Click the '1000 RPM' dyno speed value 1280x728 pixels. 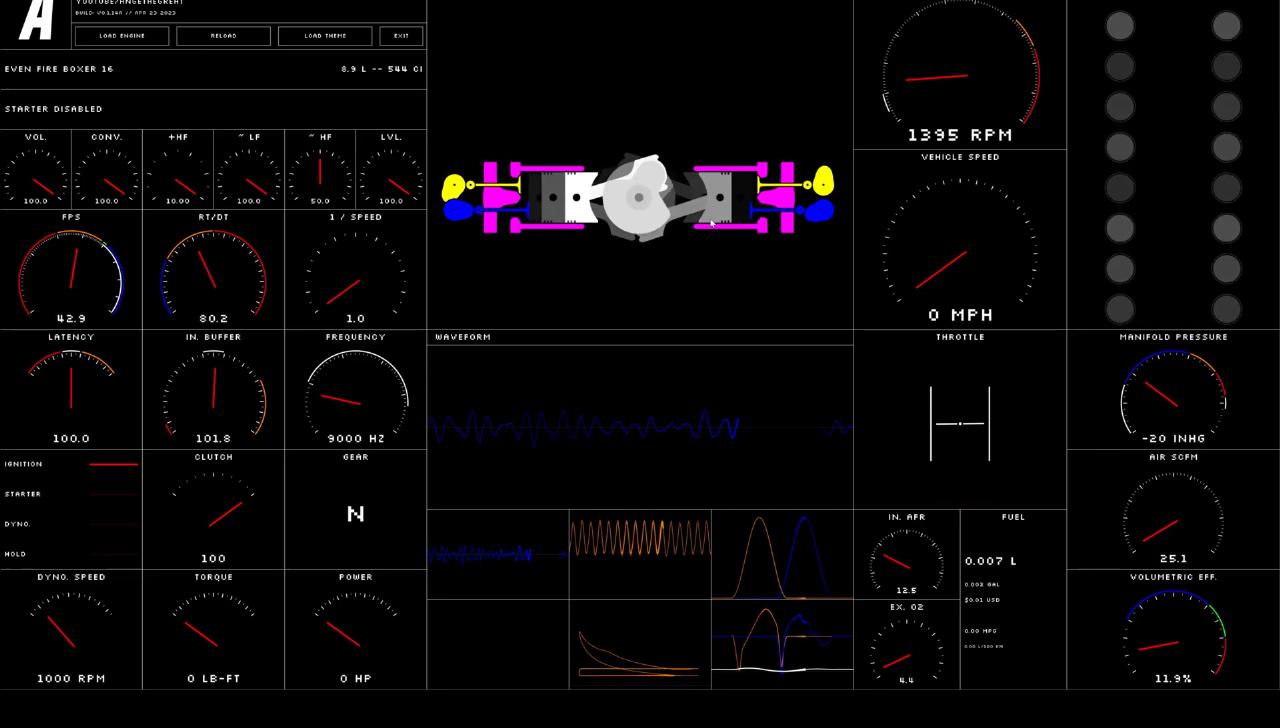coord(71,678)
